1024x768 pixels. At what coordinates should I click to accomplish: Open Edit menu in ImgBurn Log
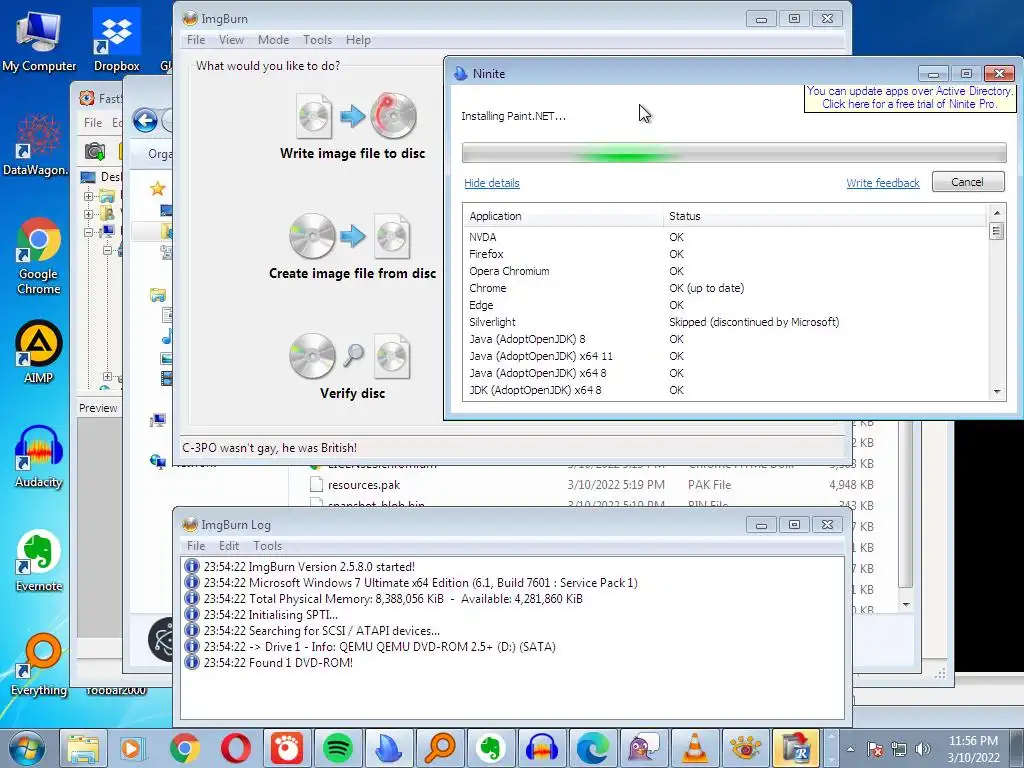click(229, 546)
